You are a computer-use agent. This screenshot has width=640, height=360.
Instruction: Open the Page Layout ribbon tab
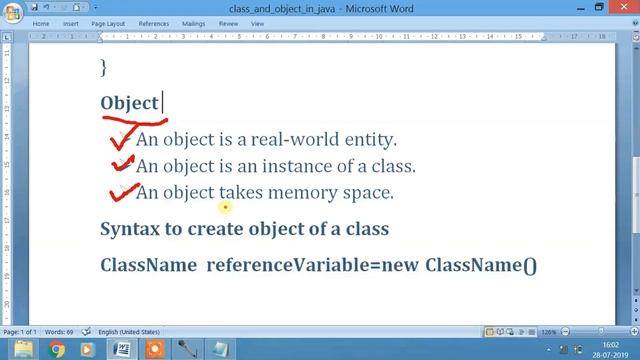click(x=108, y=24)
